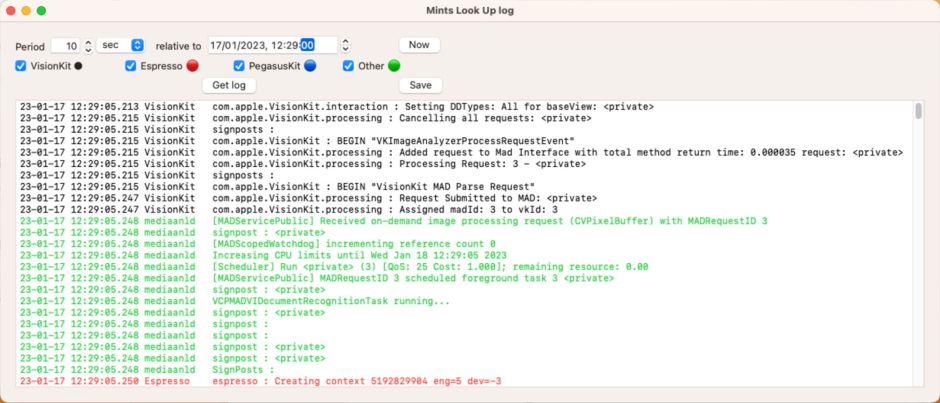Select the VCPMADVIDocumentRecognitionTask running log line
Viewport: 940px width, 403px height.
pos(331,301)
